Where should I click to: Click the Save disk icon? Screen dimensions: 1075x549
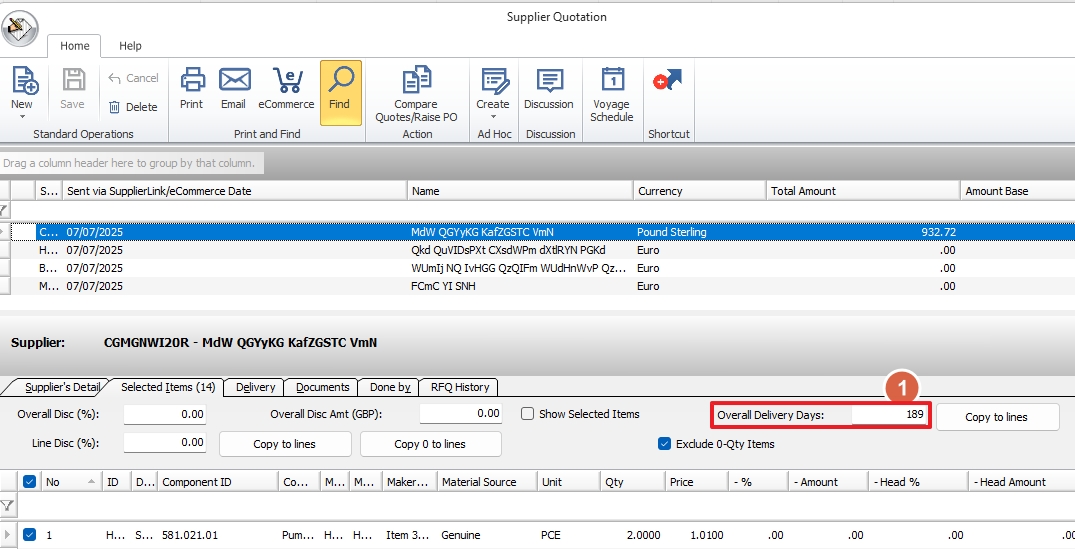[73, 80]
